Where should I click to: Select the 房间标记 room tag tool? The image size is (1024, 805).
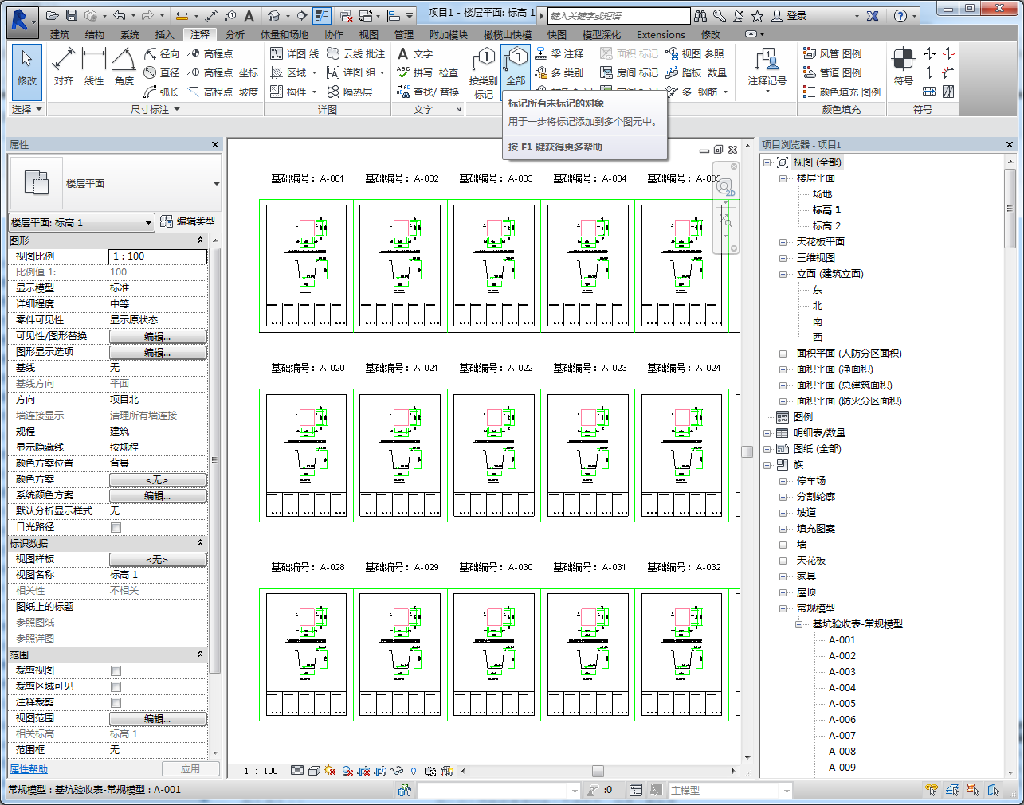[629, 72]
